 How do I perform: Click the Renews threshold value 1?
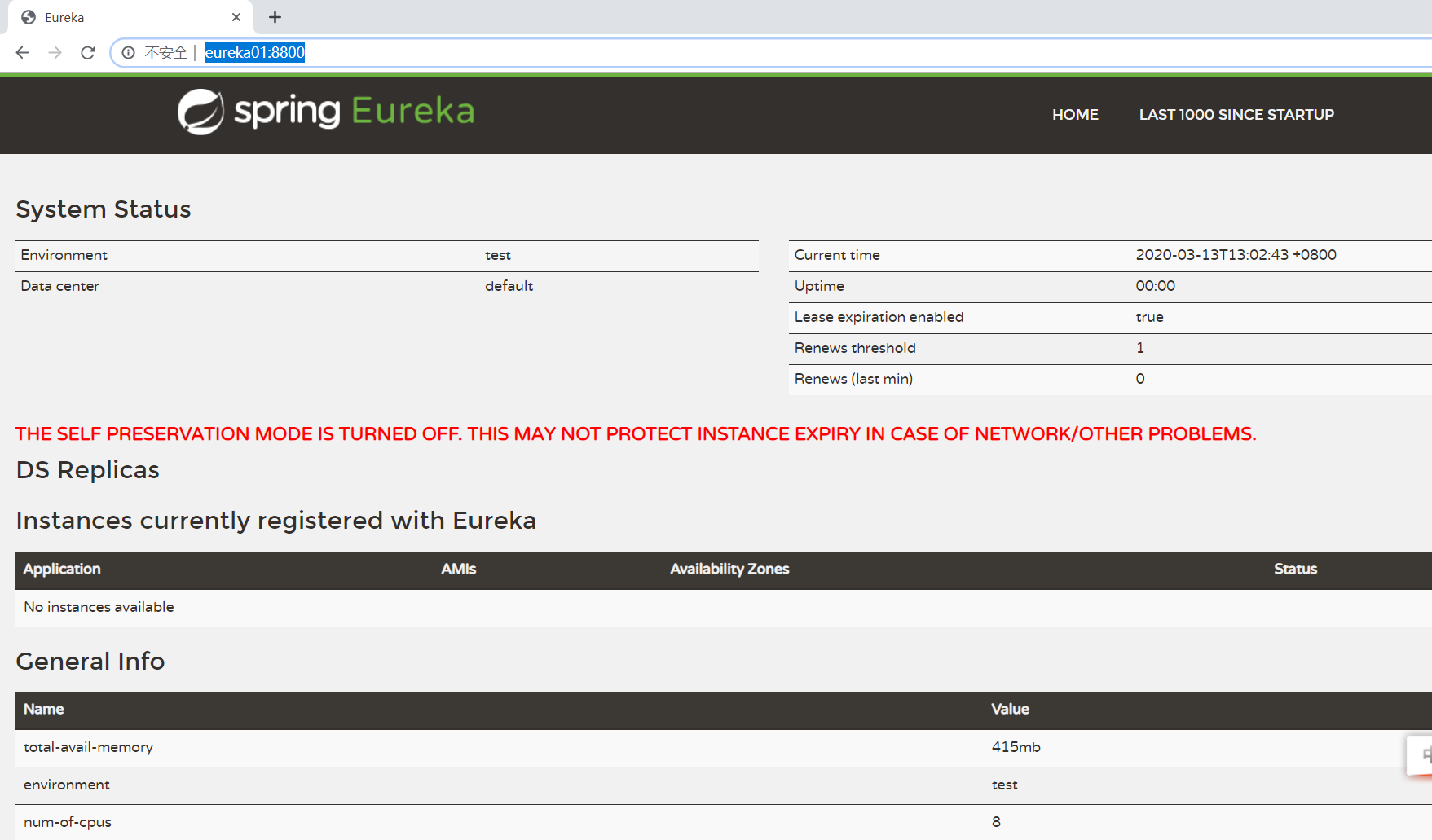[x=1140, y=348]
